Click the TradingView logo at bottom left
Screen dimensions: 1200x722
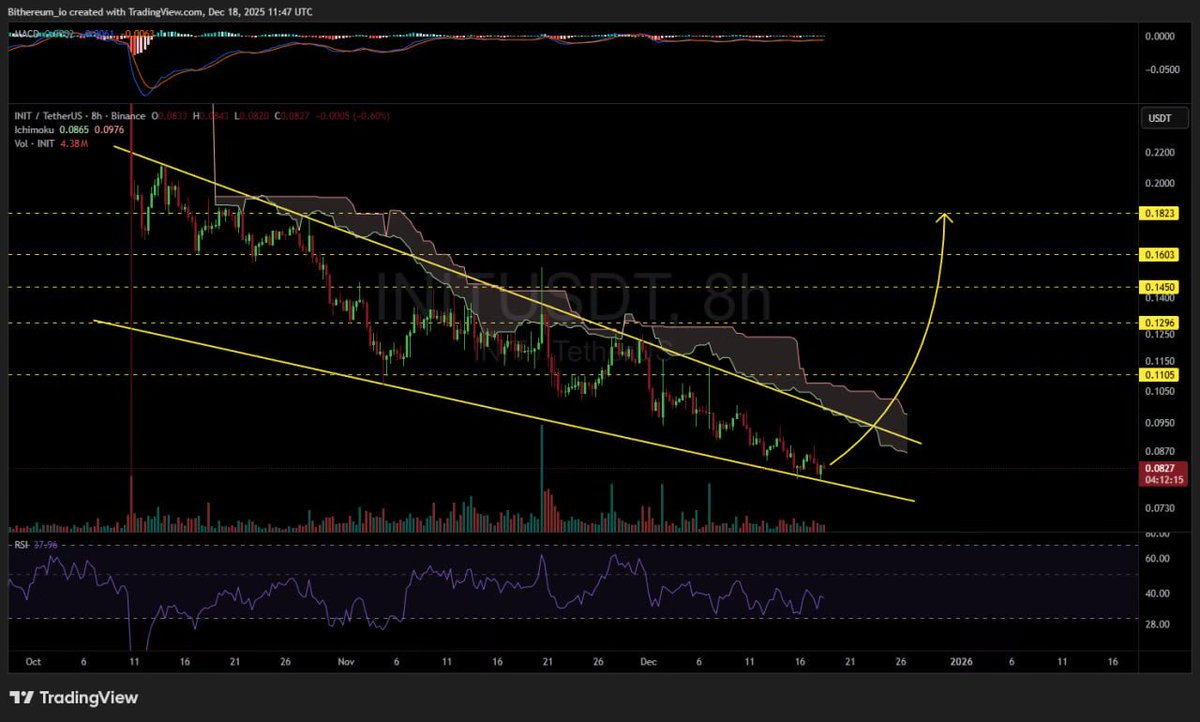[x=74, y=698]
